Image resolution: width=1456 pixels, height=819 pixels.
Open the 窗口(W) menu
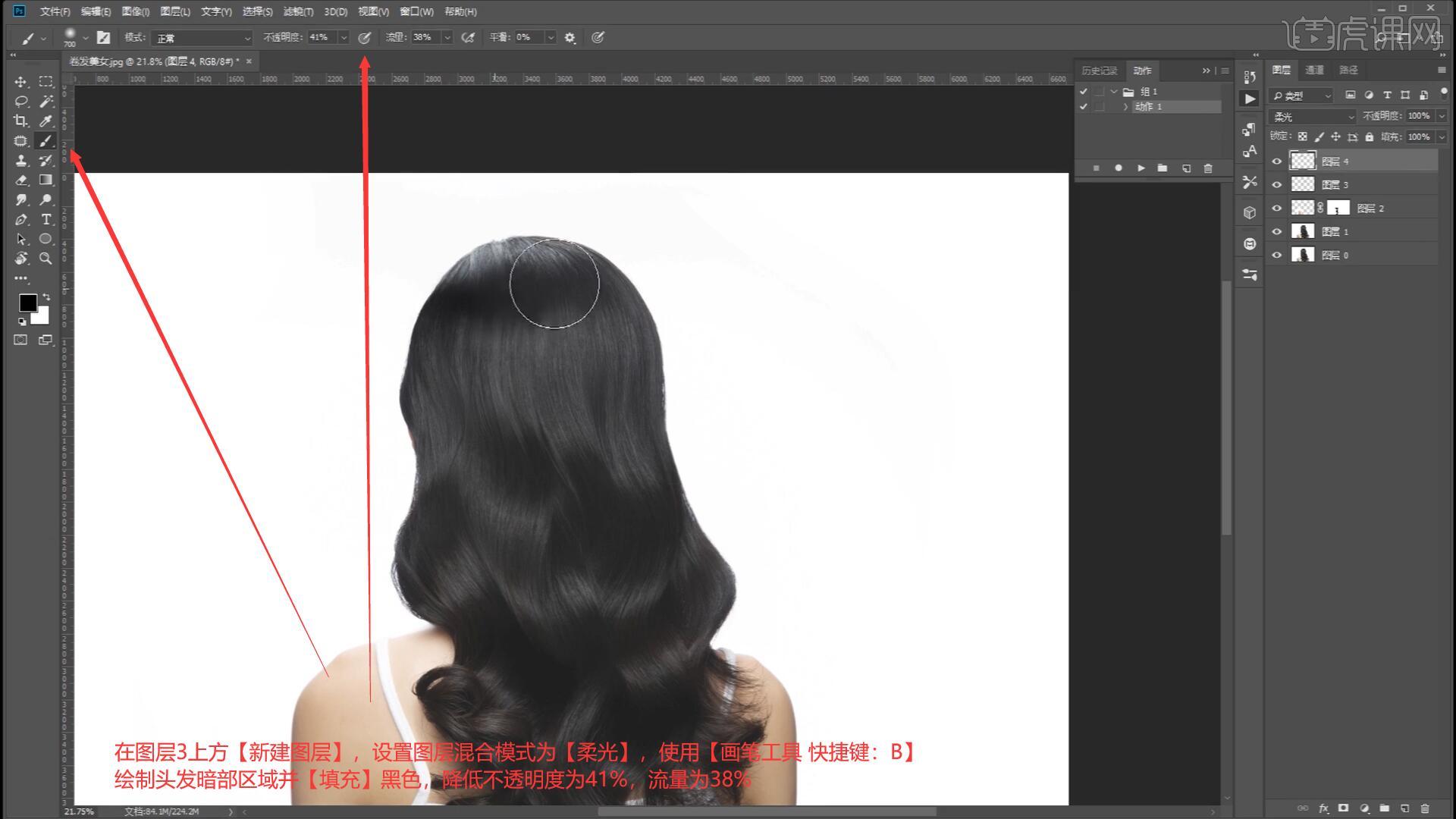[x=416, y=11]
